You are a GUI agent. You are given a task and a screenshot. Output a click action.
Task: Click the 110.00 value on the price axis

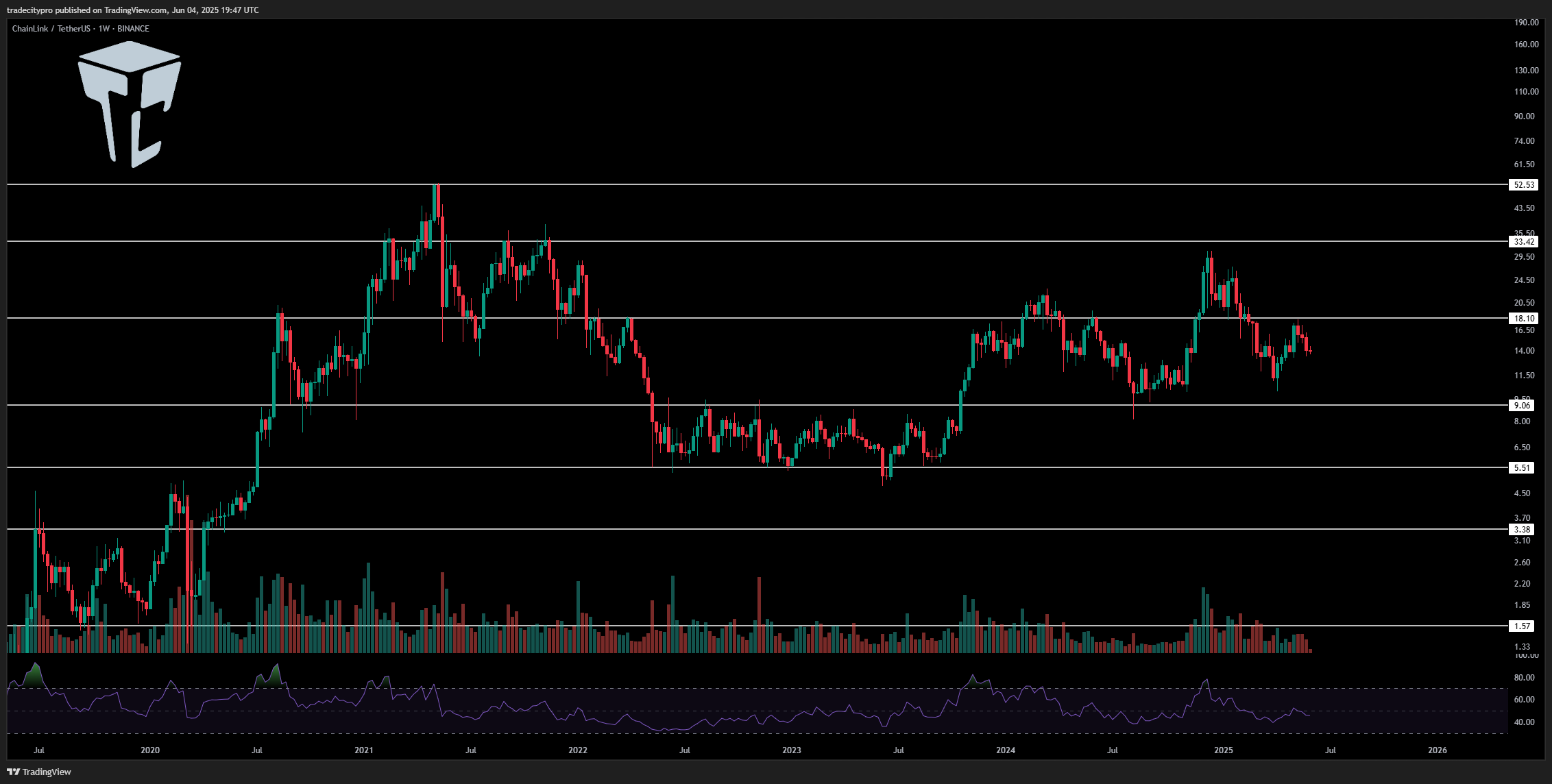pos(1527,92)
